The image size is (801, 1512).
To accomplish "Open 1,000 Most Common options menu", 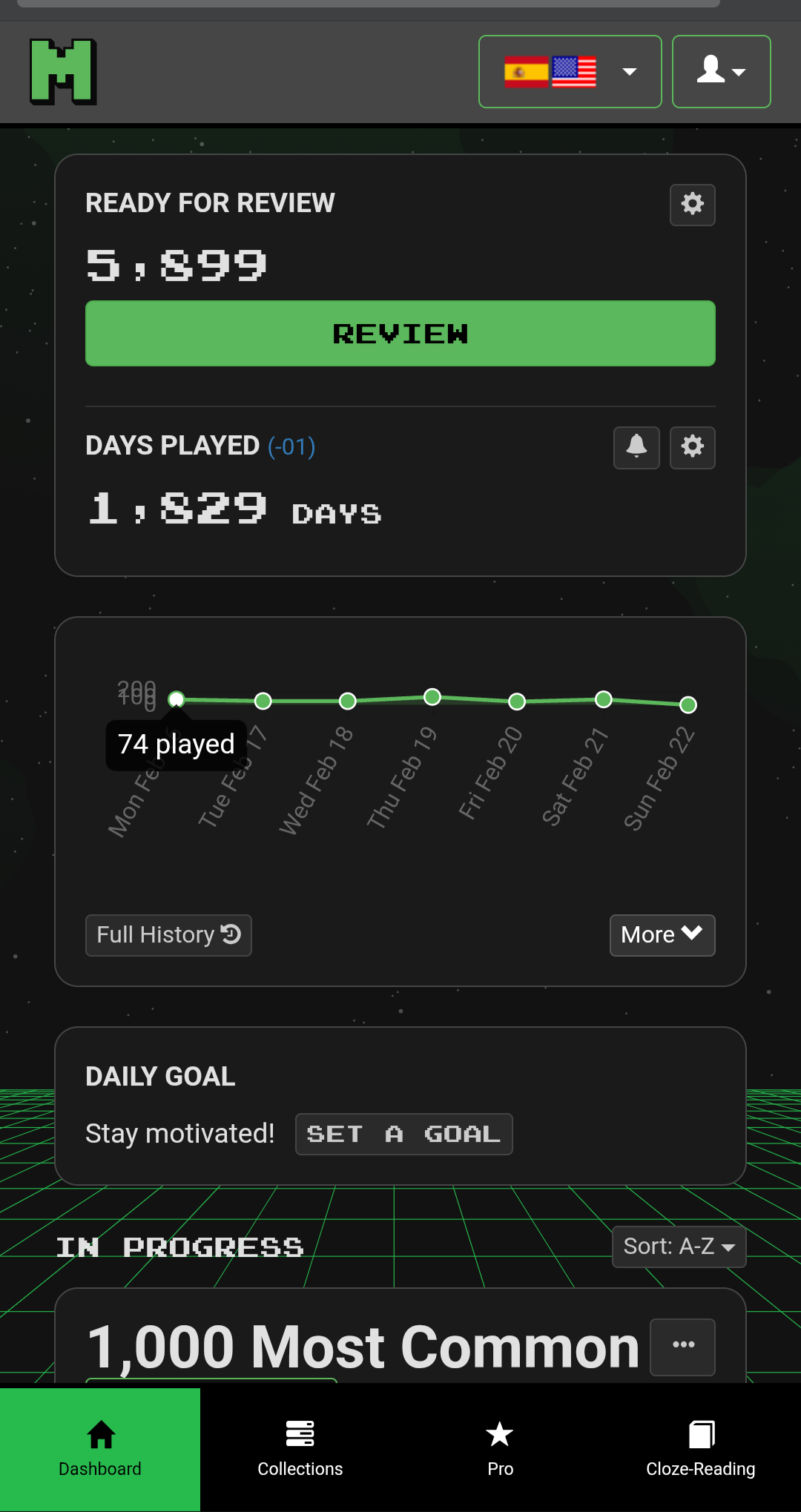I will pyautogui.click(x=682, y=1347).
